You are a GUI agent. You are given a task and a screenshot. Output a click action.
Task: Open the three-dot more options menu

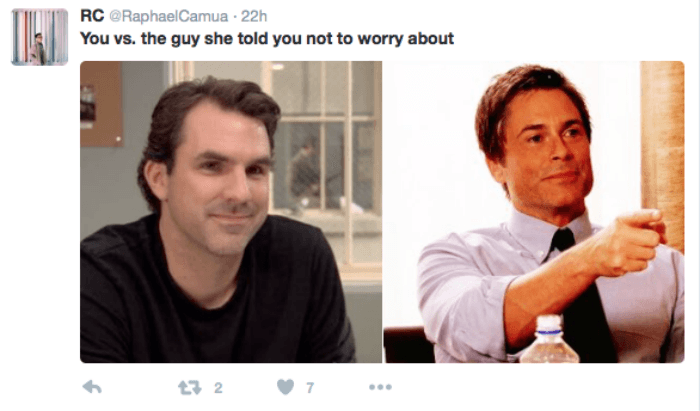[380, 387]
